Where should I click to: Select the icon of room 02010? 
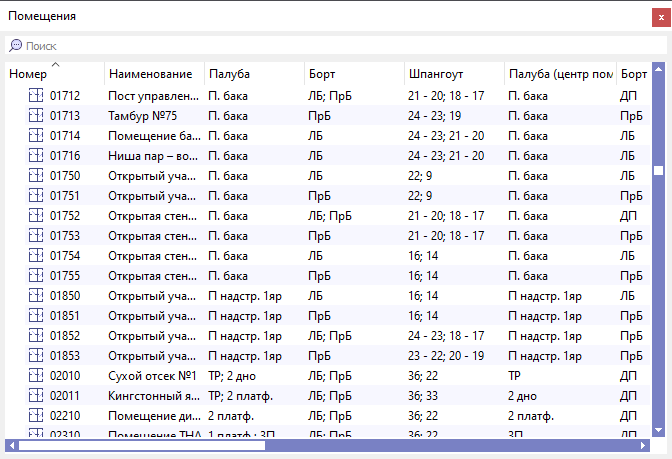[x=36, y=376]
